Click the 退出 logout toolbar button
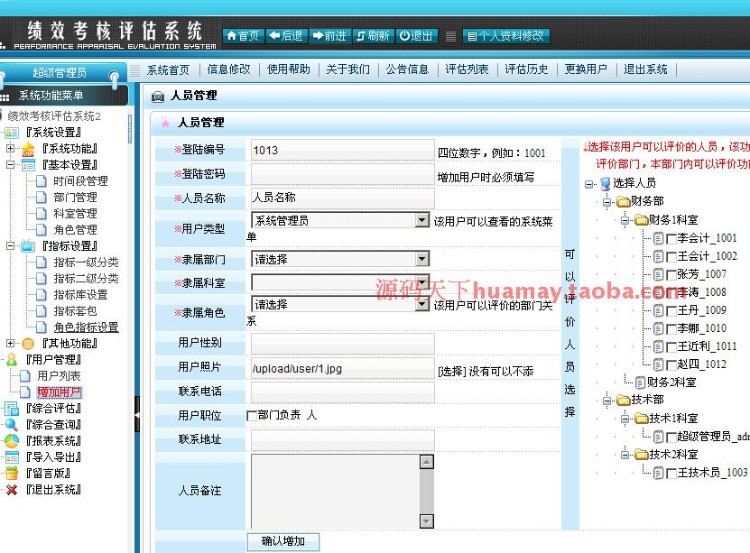The image size is (750, 553). pos(416,36)
